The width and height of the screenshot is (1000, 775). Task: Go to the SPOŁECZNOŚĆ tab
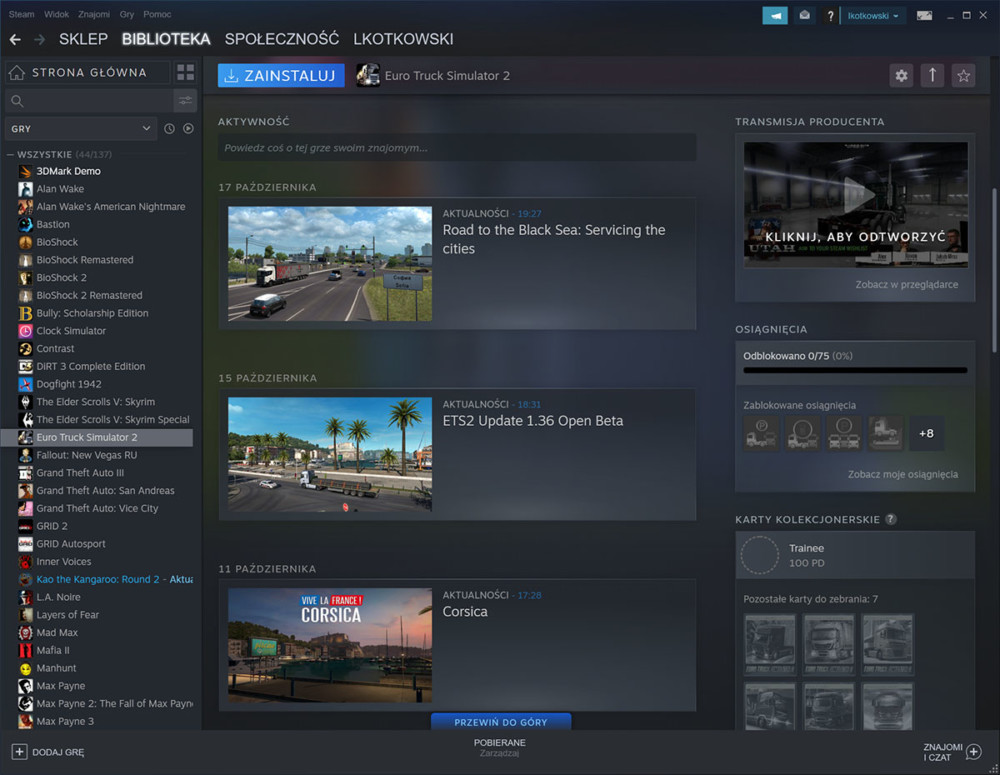click(x=282, y=40)
